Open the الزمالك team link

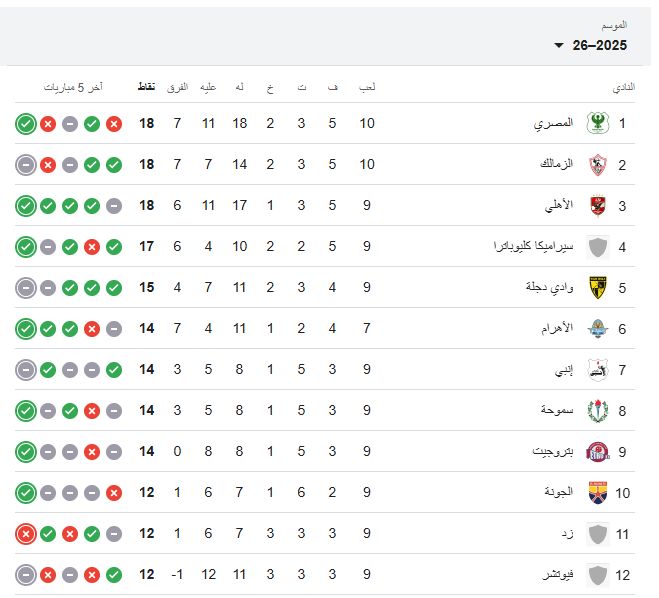pyautogui.click(x=553, y=165)
